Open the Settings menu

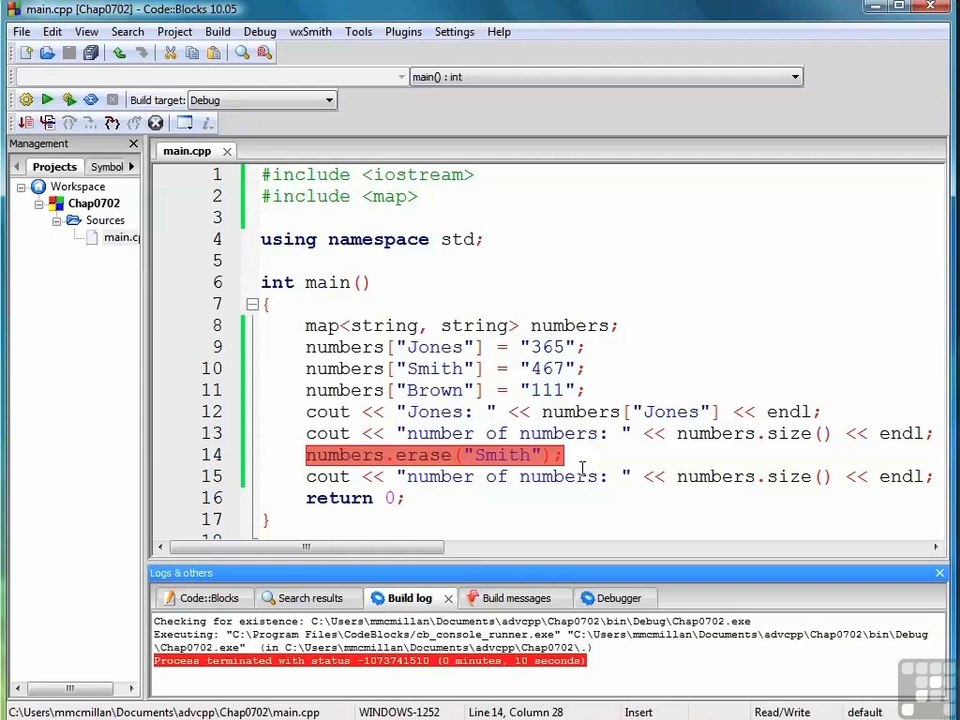tap(454, 32)
